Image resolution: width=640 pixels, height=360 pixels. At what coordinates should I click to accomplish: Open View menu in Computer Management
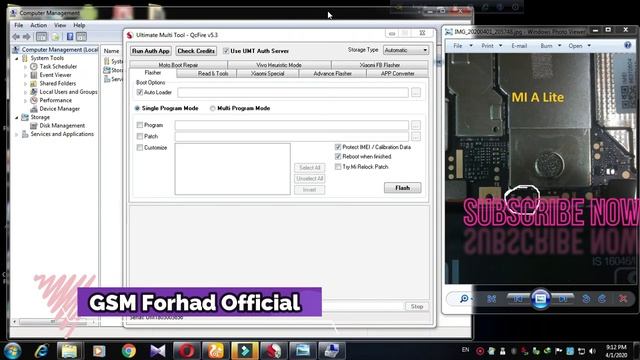tap(60, 25)
